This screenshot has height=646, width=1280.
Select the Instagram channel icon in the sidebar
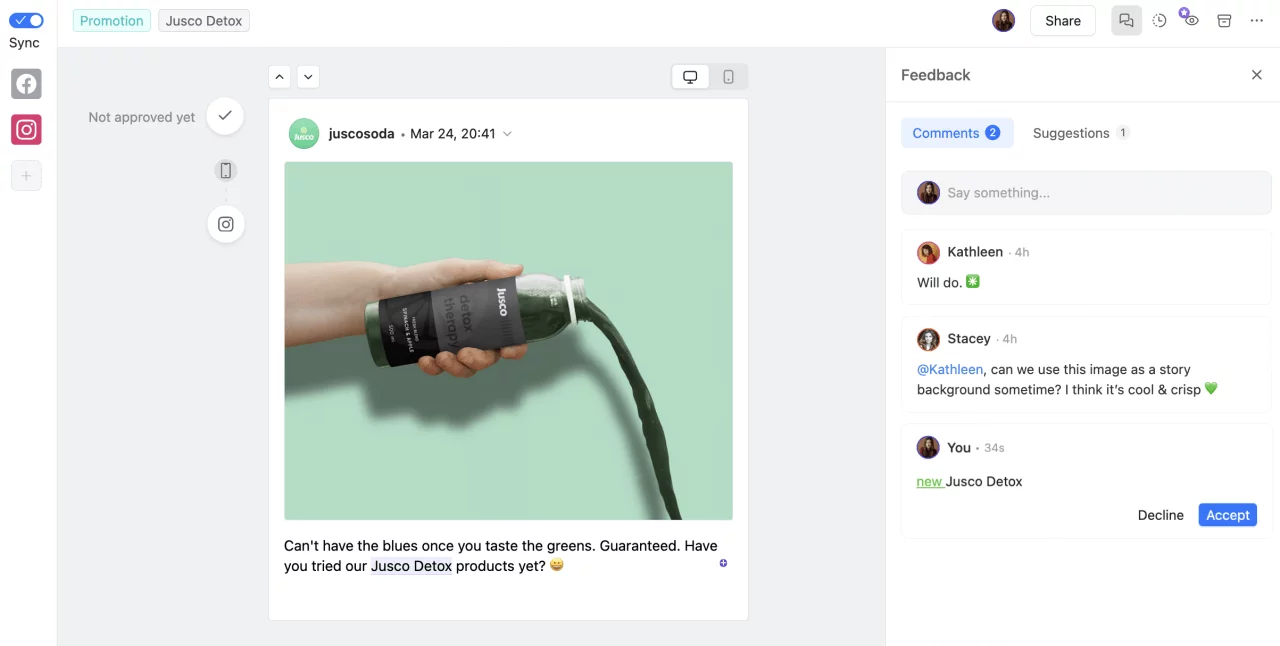click(x=26, y=129)
